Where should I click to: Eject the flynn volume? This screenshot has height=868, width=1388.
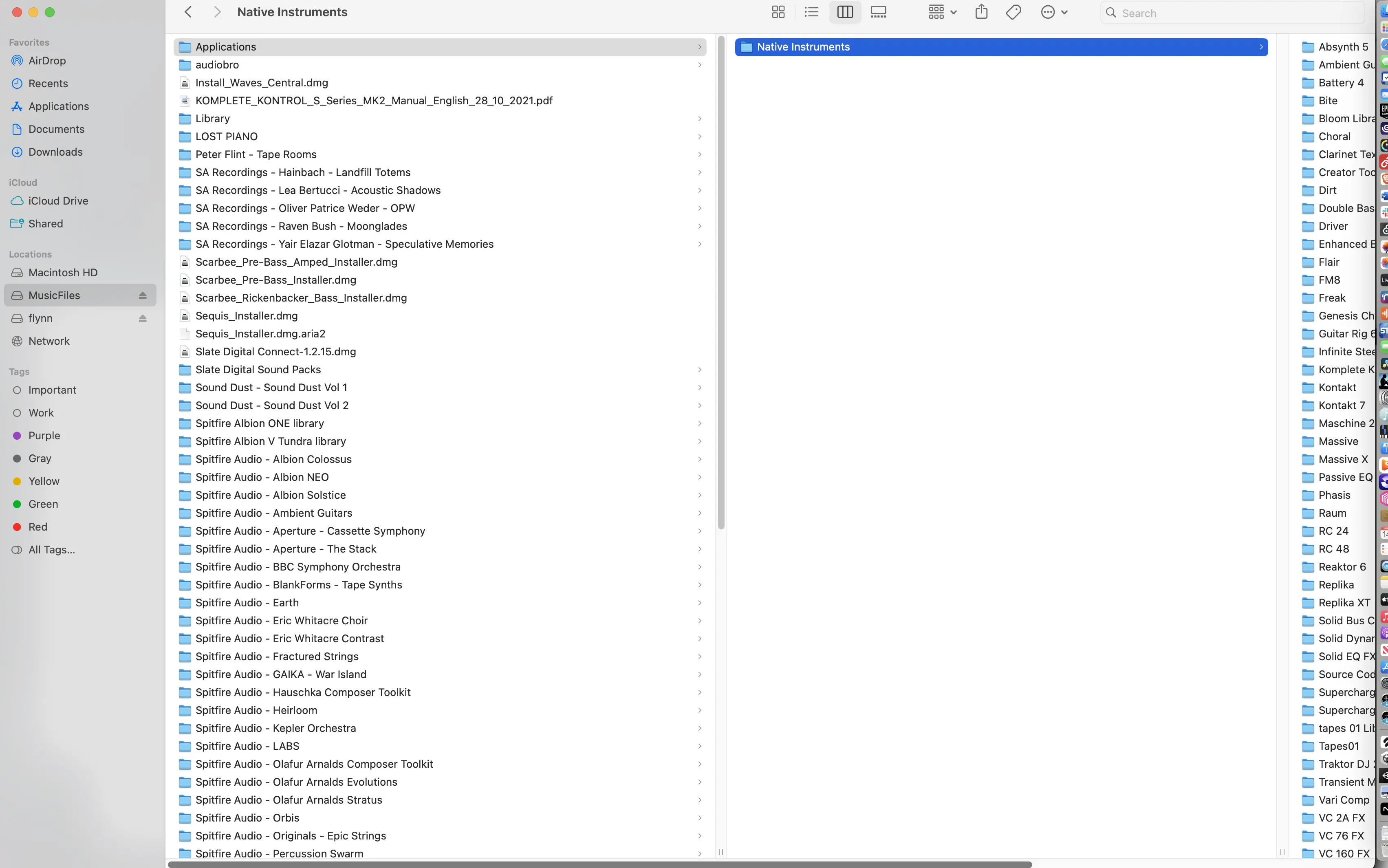[x=142, y=319]
